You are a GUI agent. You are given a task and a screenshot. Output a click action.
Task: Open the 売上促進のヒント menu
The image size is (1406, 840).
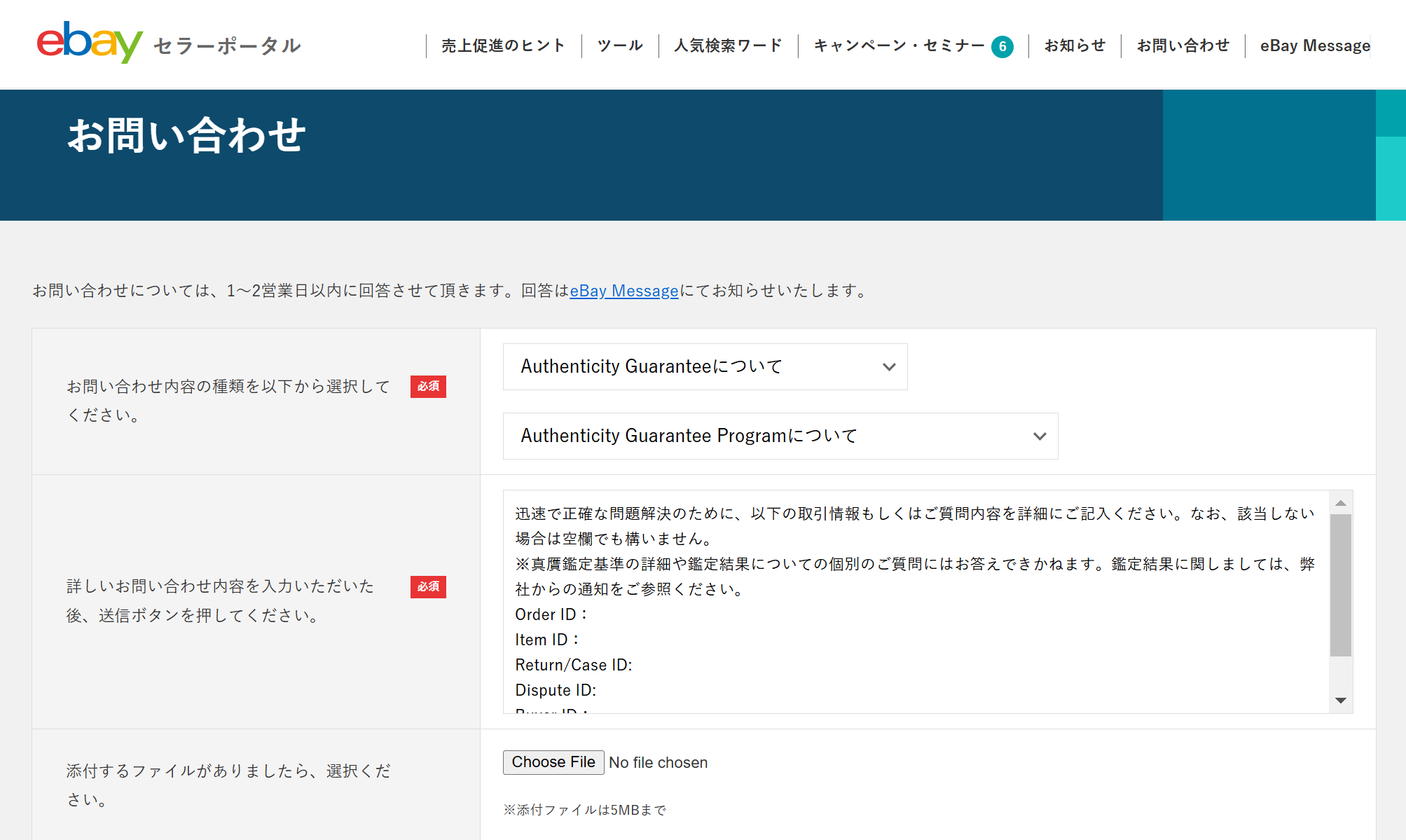(503, 46)
